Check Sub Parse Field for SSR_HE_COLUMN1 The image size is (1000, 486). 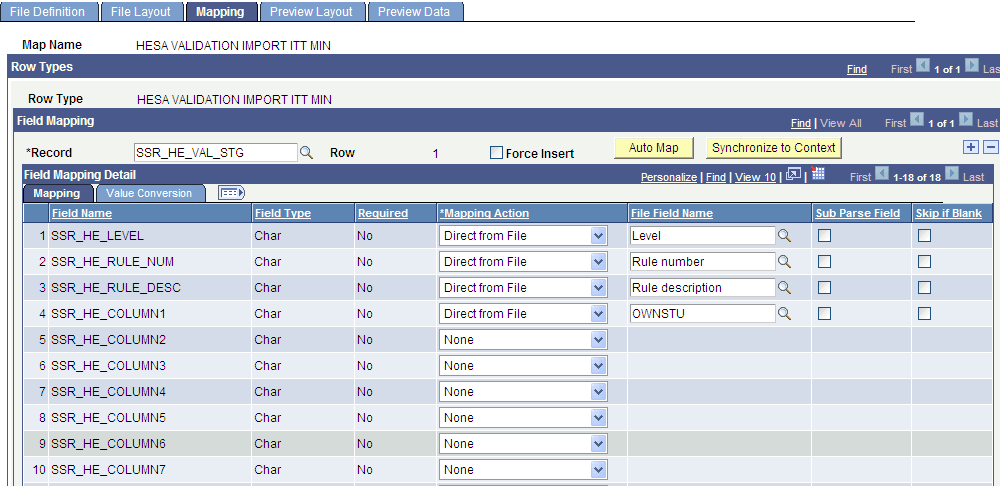pyautogui.click(x=825, y=314)
